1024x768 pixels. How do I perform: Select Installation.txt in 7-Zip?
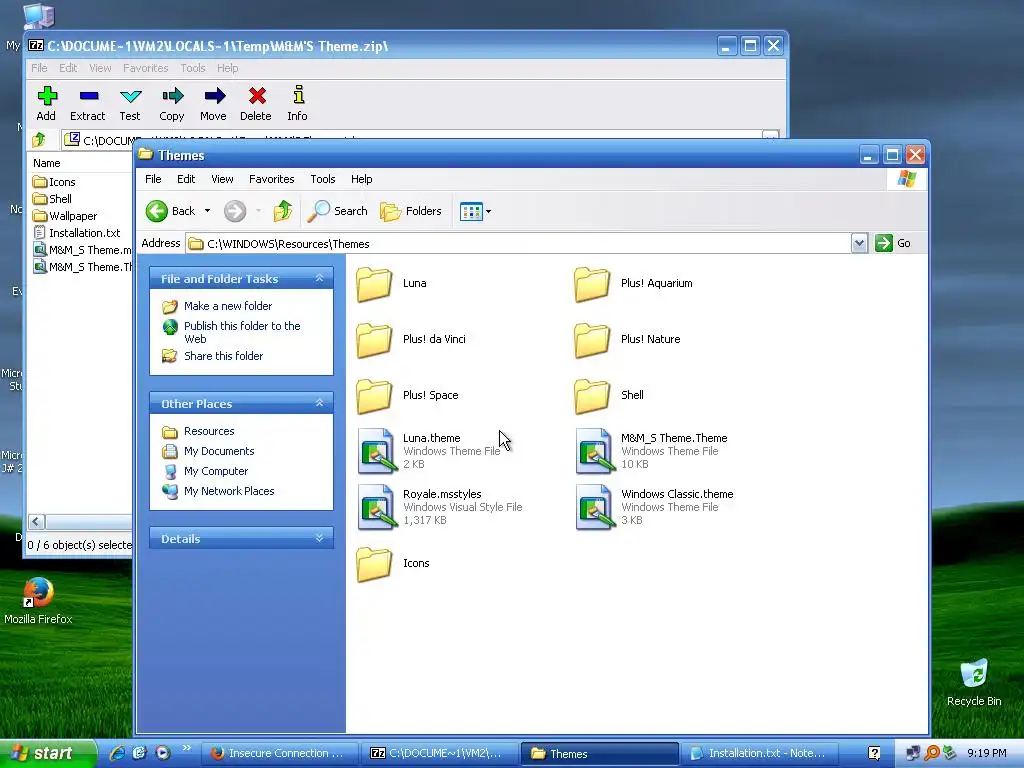coord(77,233)
